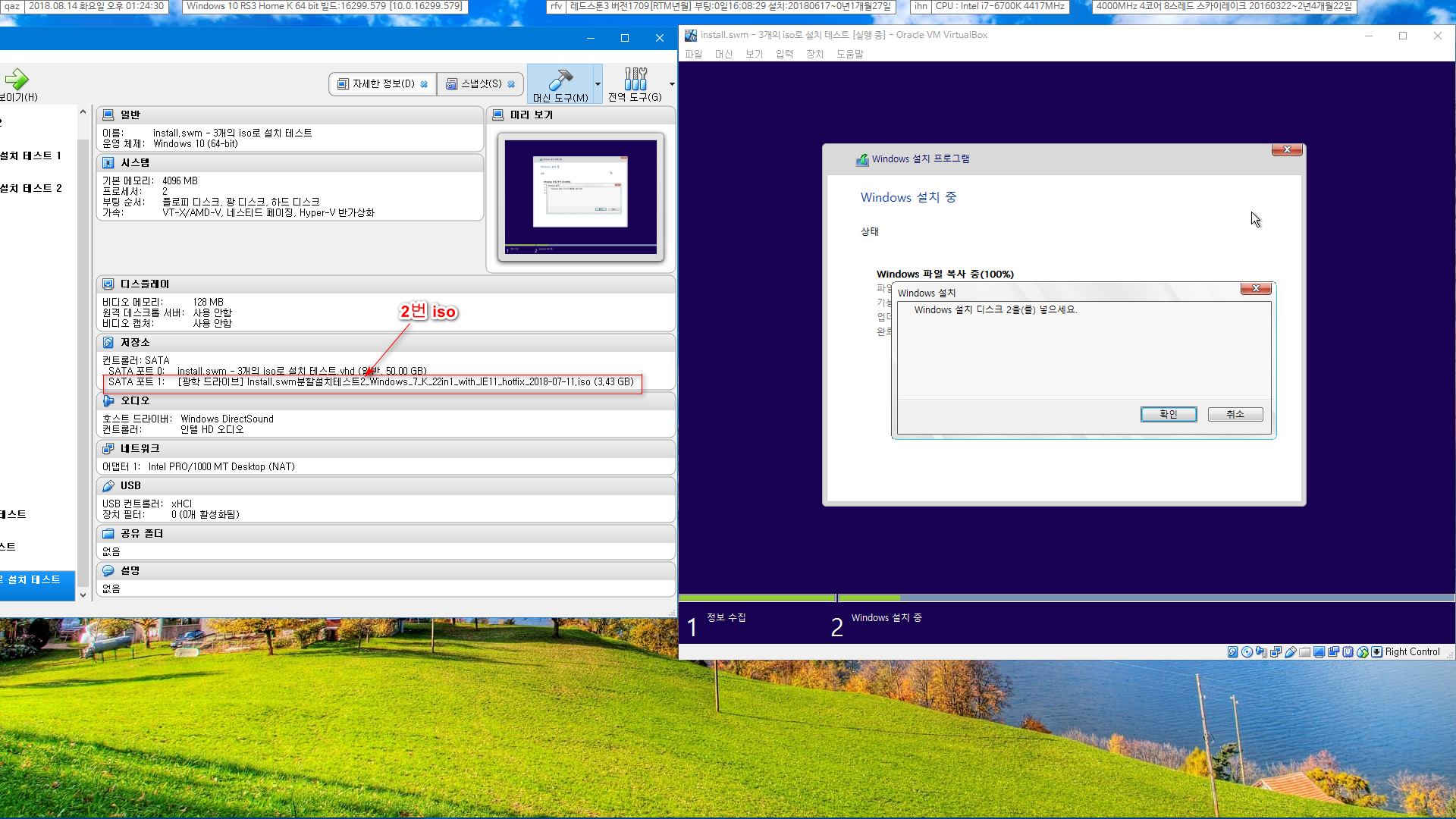Screen dimensions: 1456x819
Task: Click 'Right Control' host key label
Action: 1412,652
